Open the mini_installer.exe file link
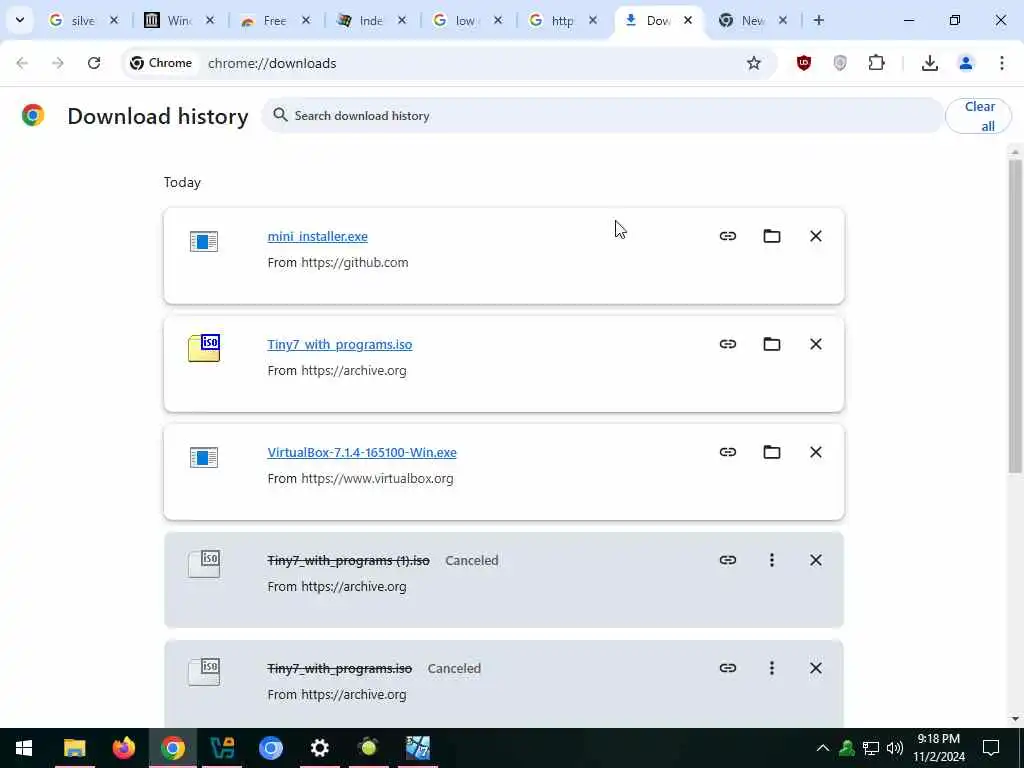 (x=317, y=236)
